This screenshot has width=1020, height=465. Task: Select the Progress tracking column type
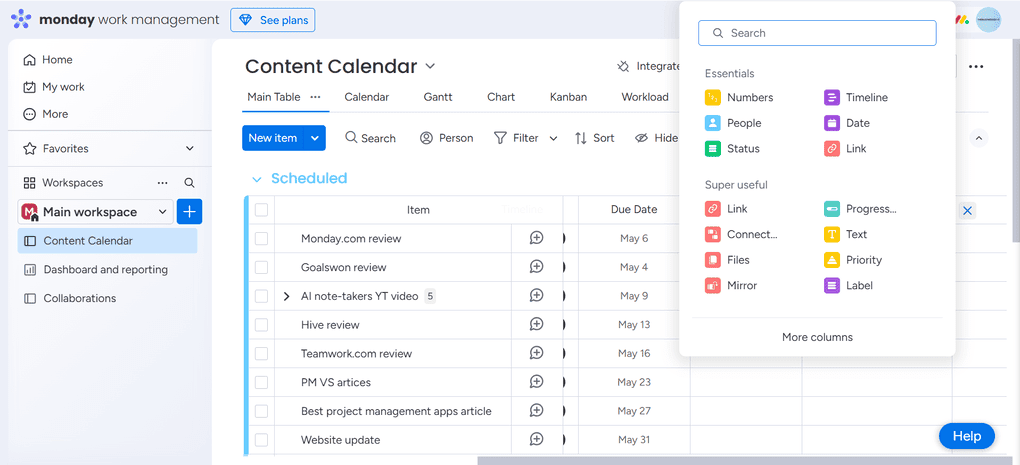click(860, 209)
